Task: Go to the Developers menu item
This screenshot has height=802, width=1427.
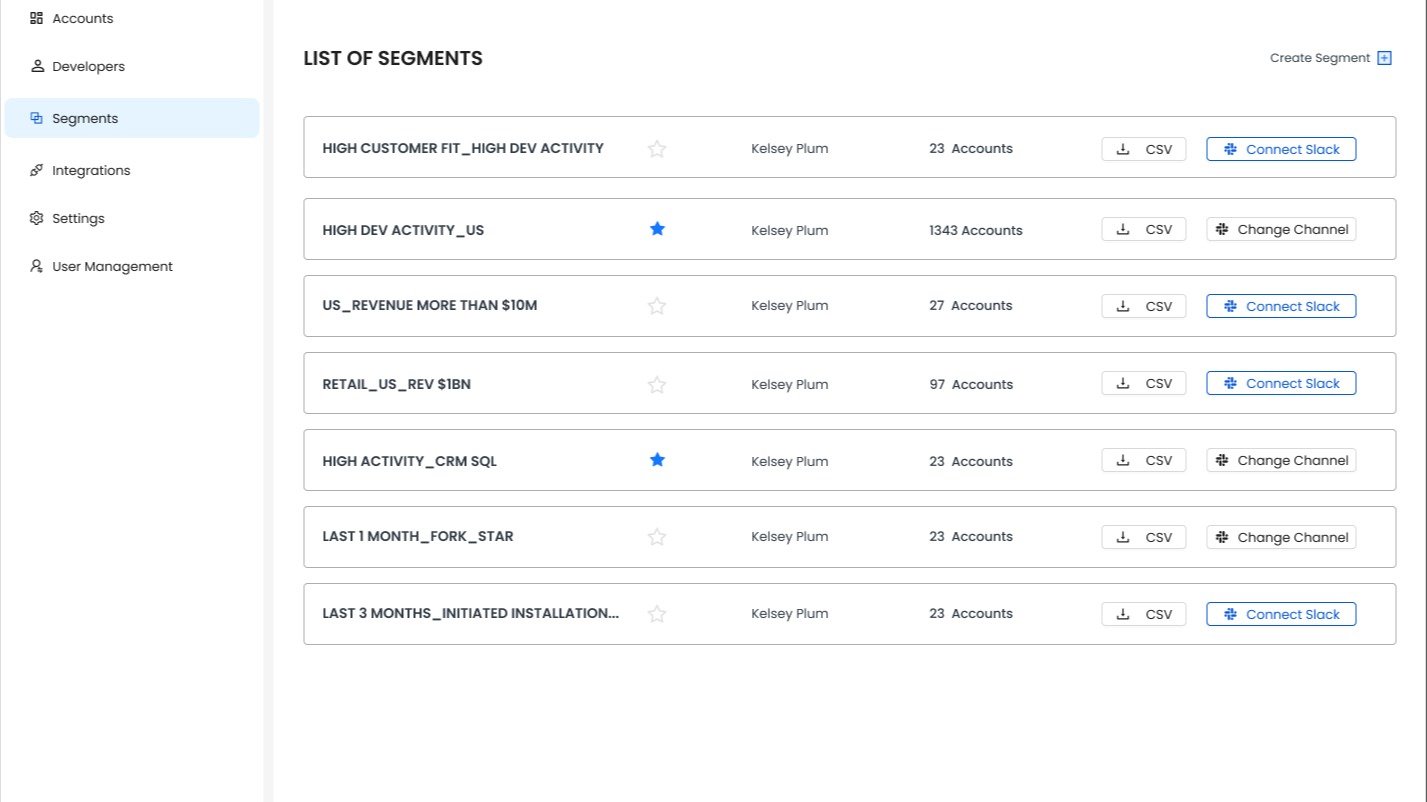Action: [x=88, y=66]
